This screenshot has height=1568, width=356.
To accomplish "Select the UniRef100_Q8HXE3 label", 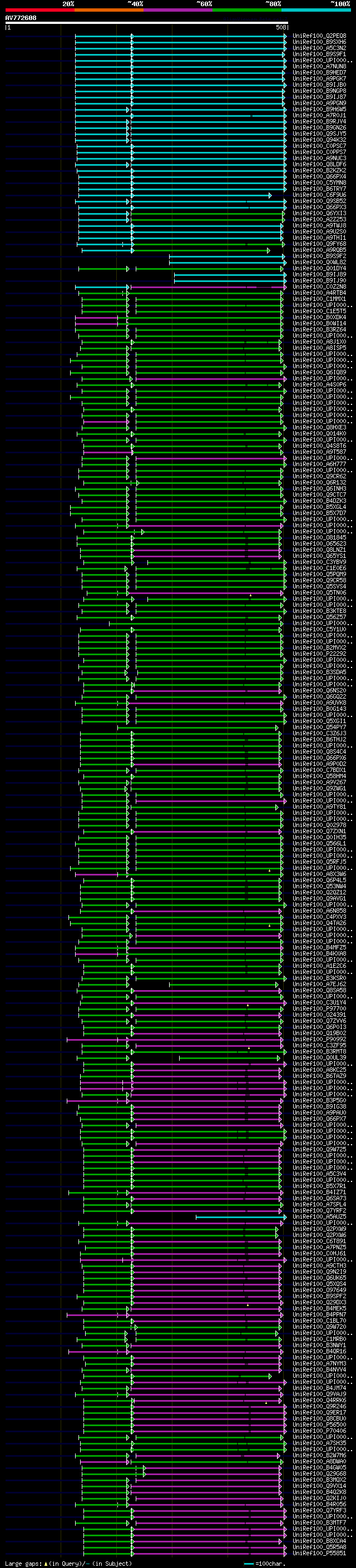I will (319, 427).
